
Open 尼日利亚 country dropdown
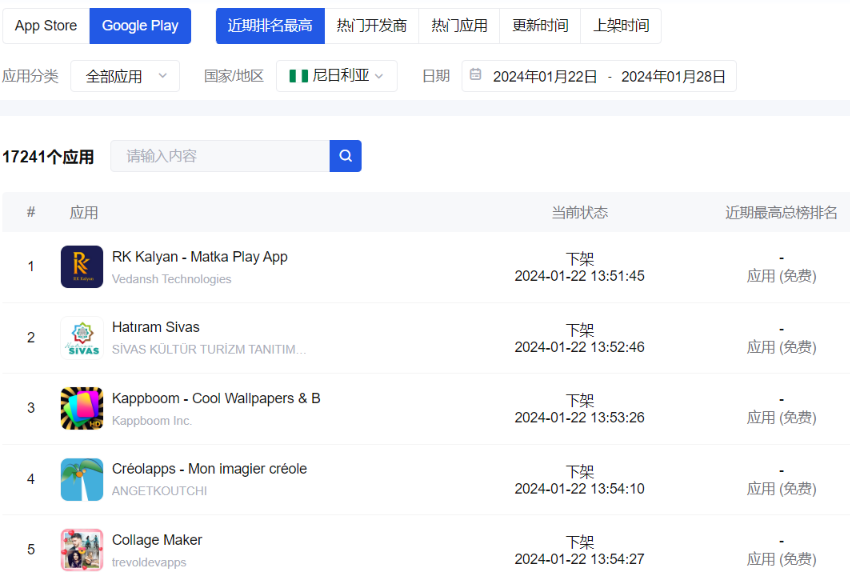click(x=337, y=76)
